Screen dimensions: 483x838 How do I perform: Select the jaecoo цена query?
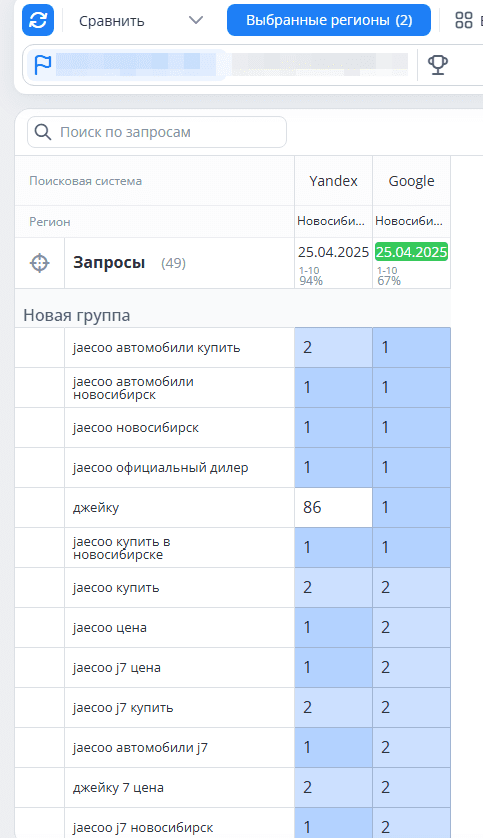[110, 627]
